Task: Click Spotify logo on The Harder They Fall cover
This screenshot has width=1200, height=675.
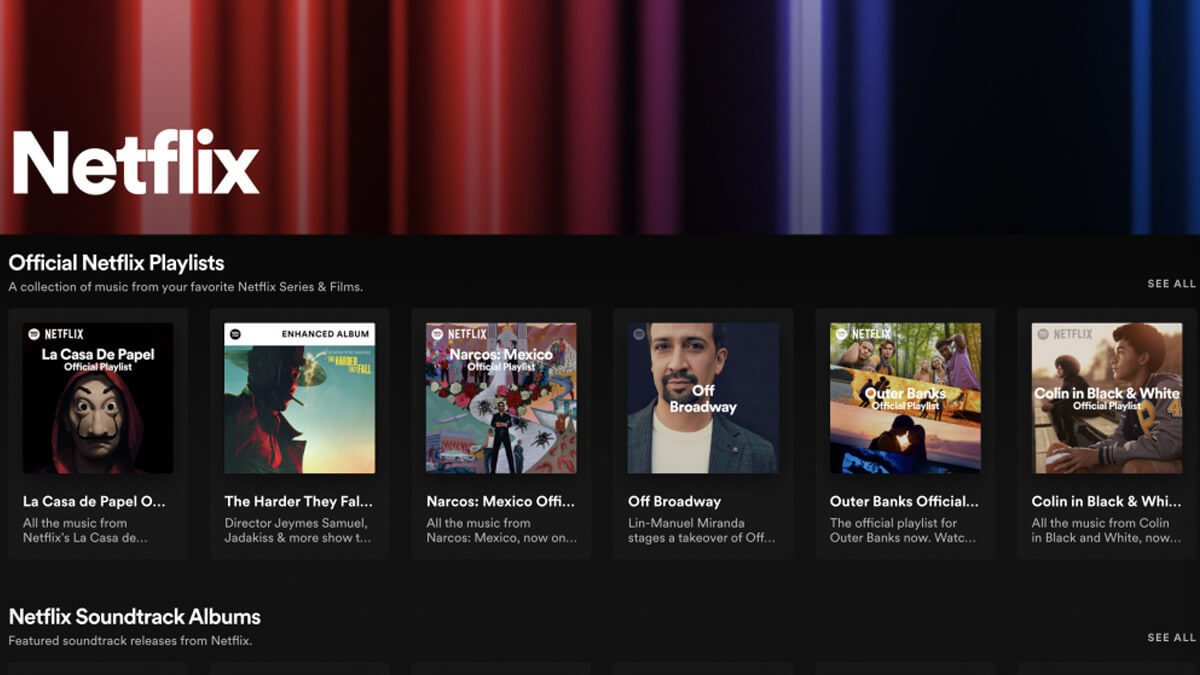Action: 234,333
